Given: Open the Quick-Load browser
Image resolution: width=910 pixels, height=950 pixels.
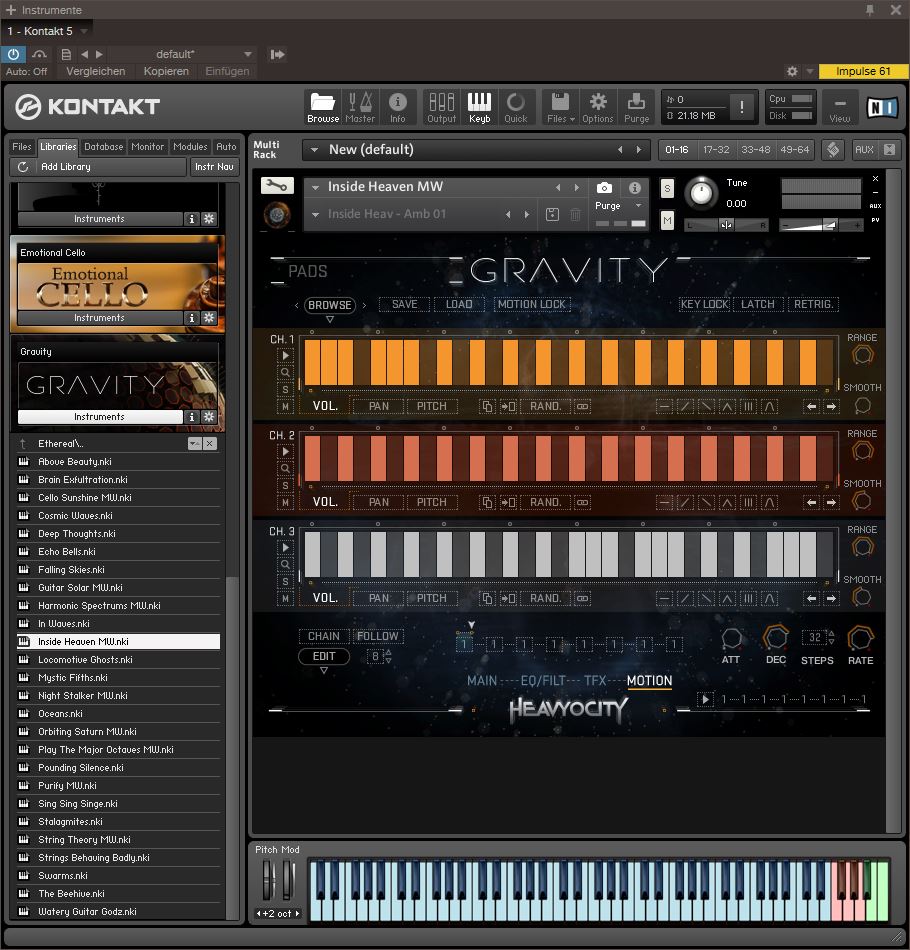Looking at the screenshot, I should point(516,107).
